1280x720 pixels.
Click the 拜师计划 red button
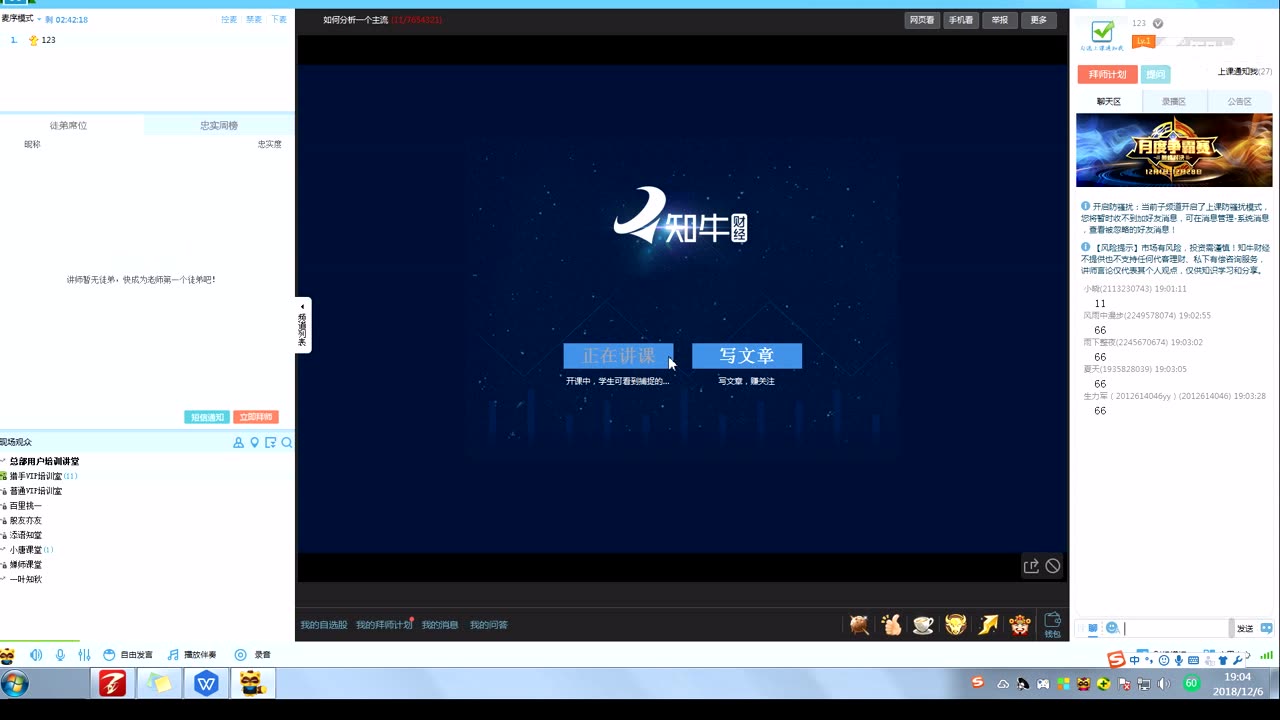(1107, 74)
